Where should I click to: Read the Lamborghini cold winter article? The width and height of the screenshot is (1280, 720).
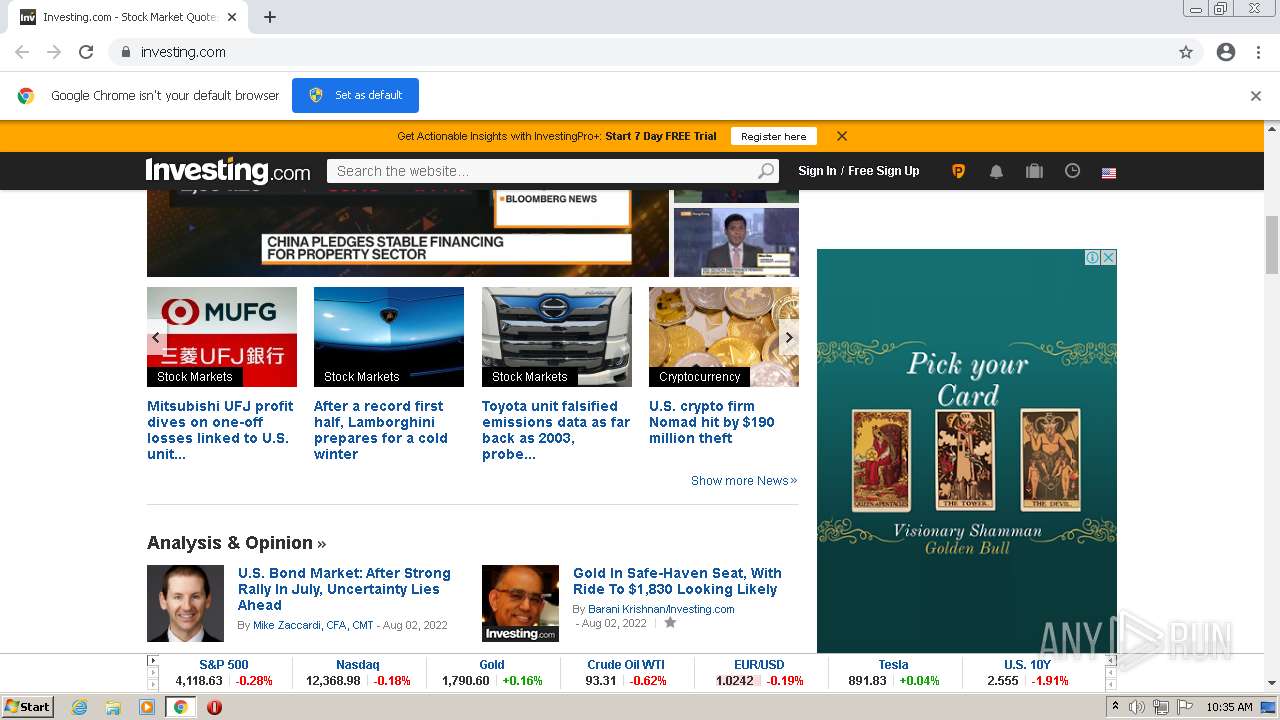(381, 430)
